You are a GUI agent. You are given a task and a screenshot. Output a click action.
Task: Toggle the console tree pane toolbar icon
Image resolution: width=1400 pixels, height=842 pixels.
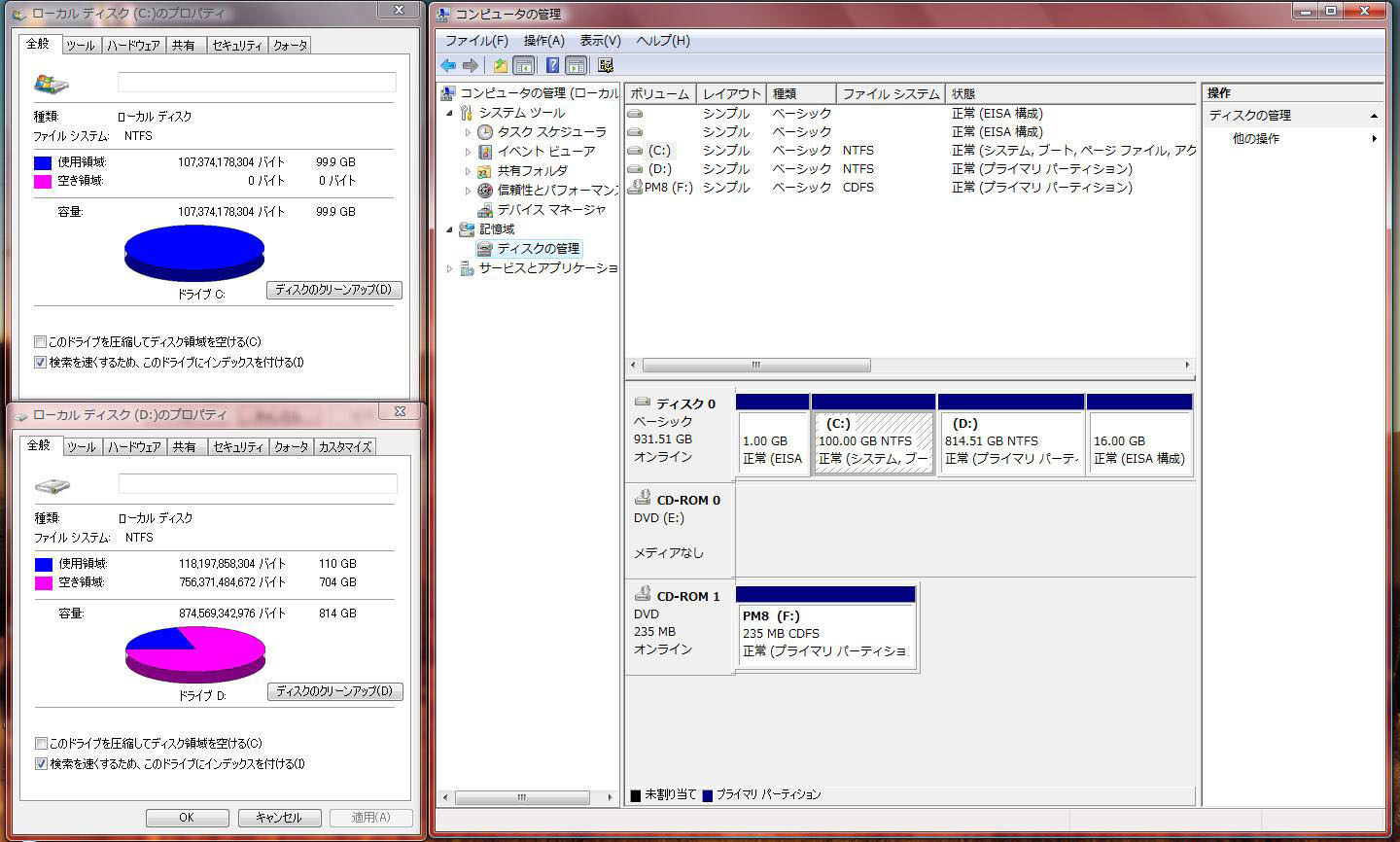pos(524,65)
